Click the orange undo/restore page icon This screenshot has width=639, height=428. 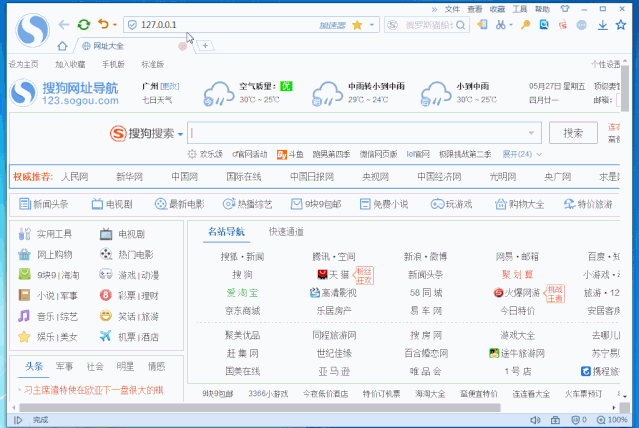tap(103, 24)
